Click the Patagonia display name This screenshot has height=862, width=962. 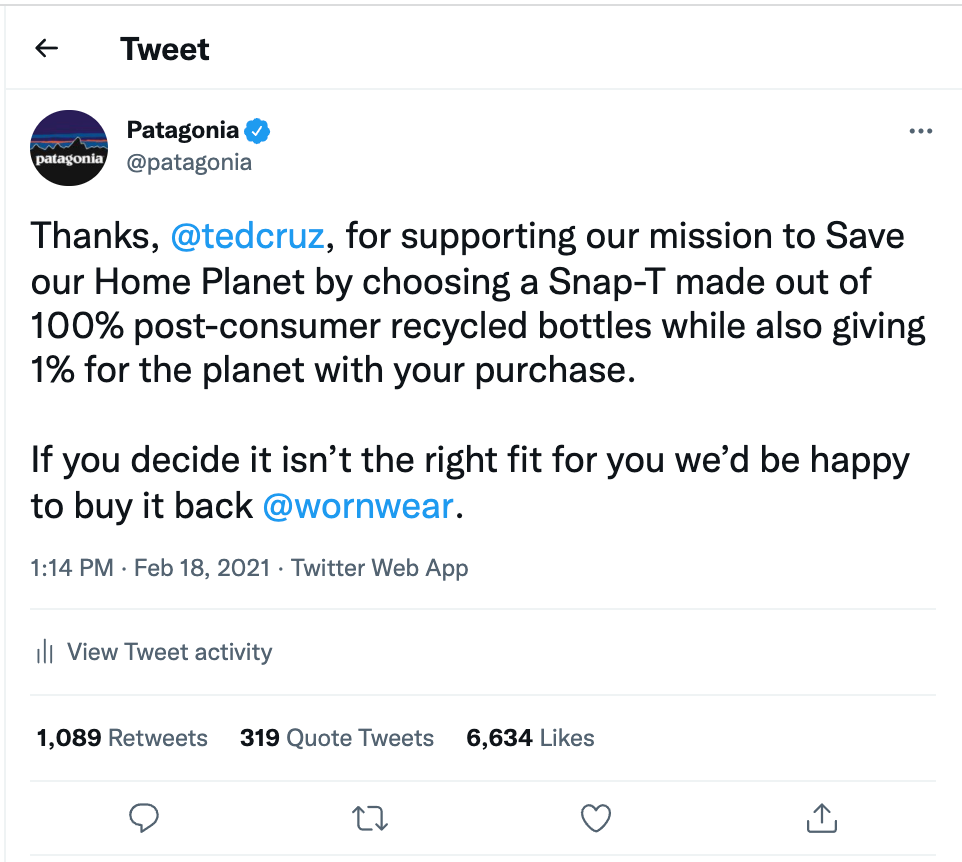click(183, 130)
